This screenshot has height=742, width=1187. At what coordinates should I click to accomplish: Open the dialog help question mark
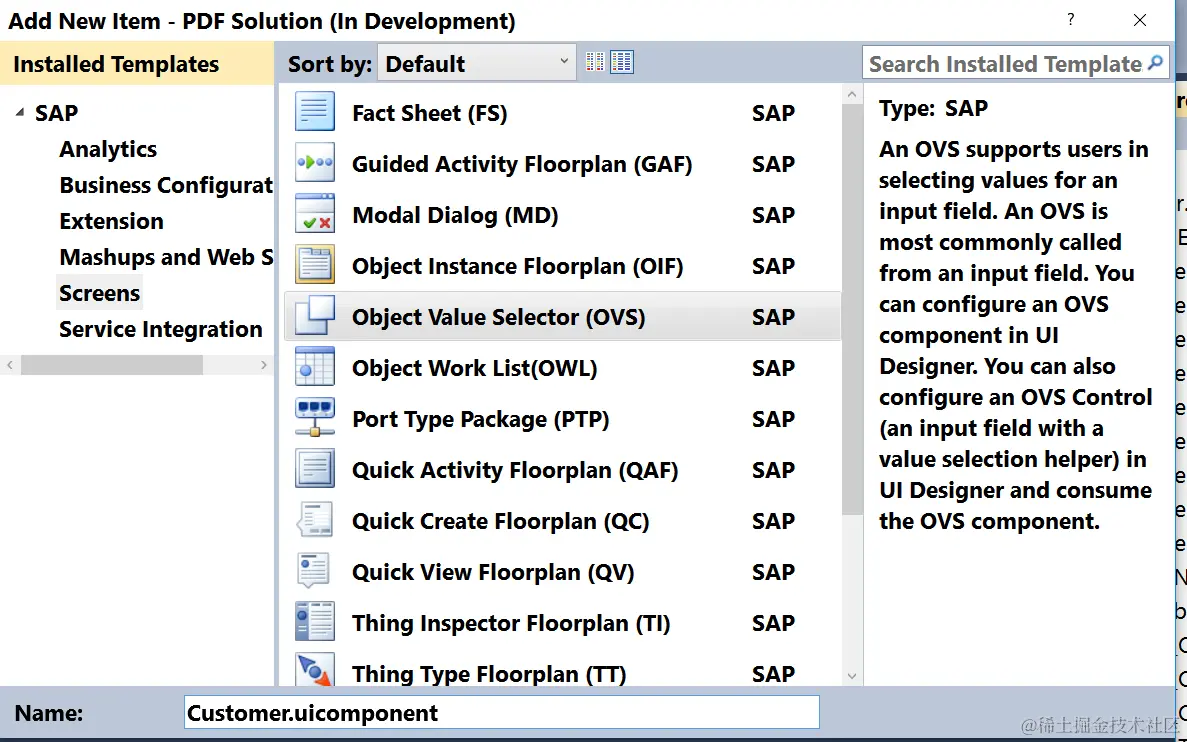(x=1070, y=20)
